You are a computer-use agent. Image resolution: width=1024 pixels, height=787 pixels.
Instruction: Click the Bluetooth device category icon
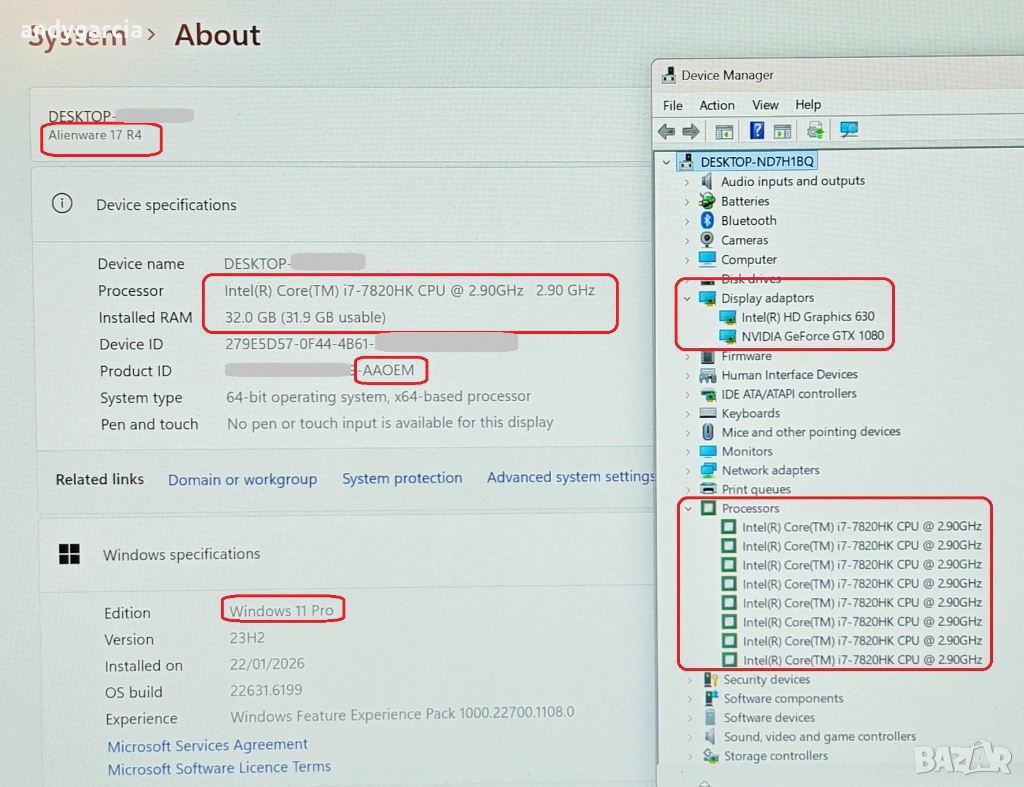(x=708, y=221)
